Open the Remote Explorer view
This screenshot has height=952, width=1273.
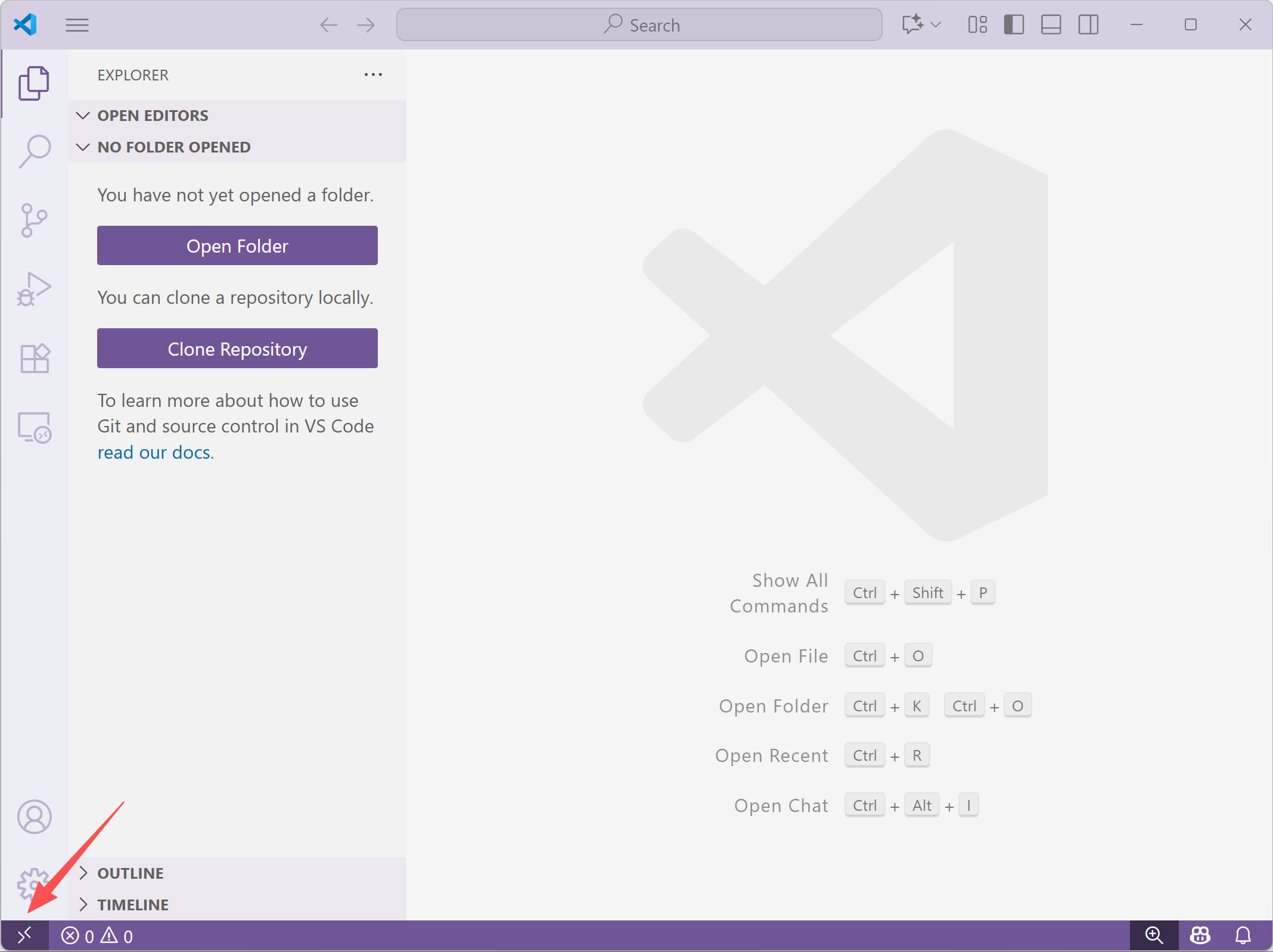point(34,428)
